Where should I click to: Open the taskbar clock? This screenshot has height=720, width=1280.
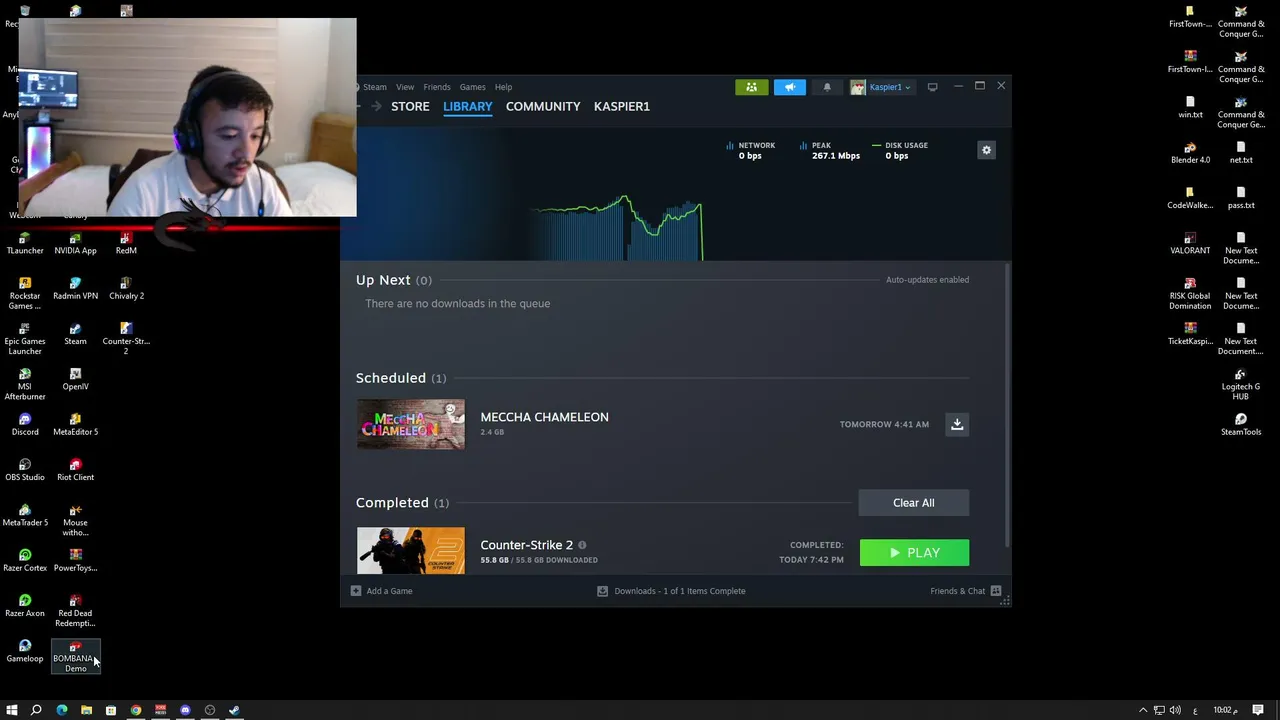1226,710
